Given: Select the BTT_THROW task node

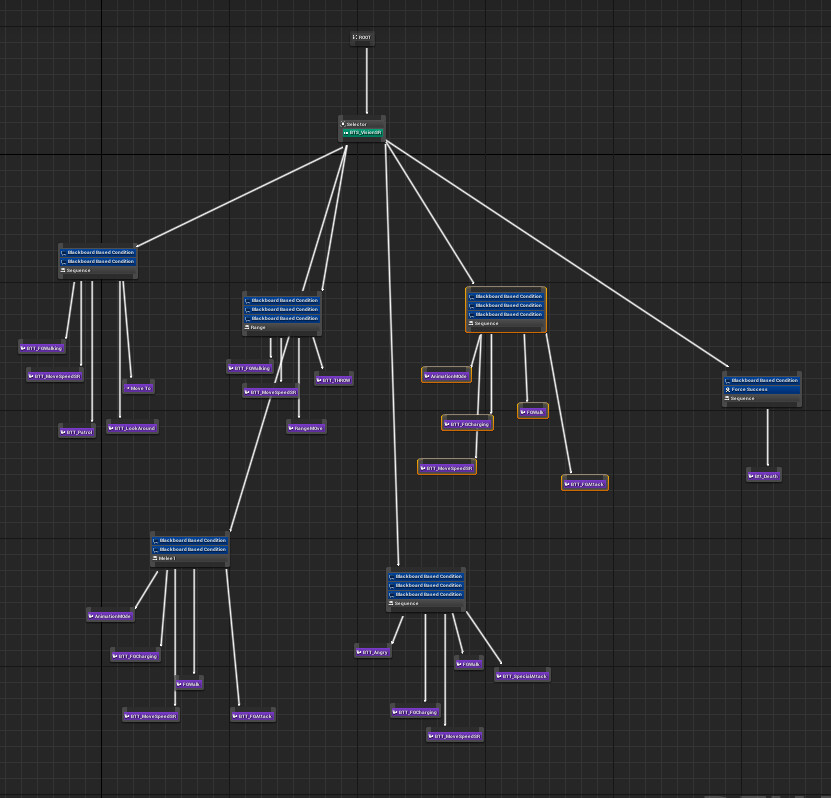Looking at the screenshot, I should [x=334, y=380].
